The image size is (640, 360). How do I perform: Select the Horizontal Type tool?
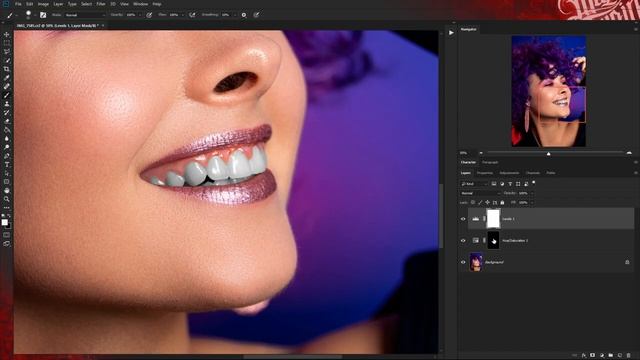click(x=7, y=164)
